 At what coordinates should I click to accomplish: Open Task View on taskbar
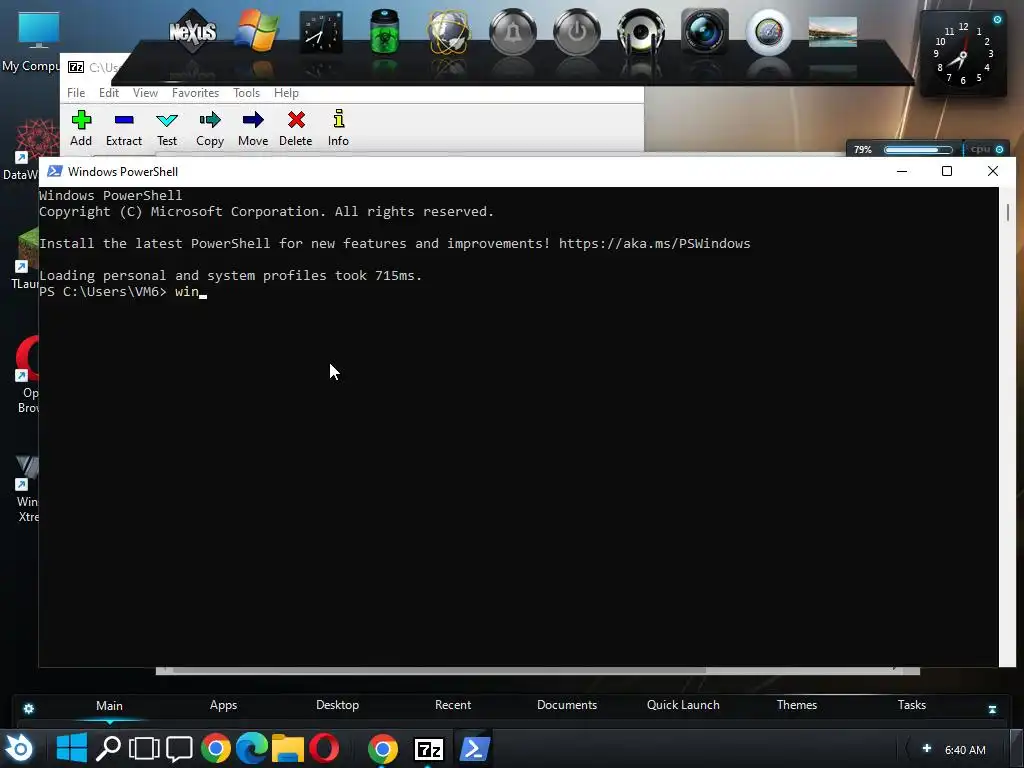(x=144, y=748)
